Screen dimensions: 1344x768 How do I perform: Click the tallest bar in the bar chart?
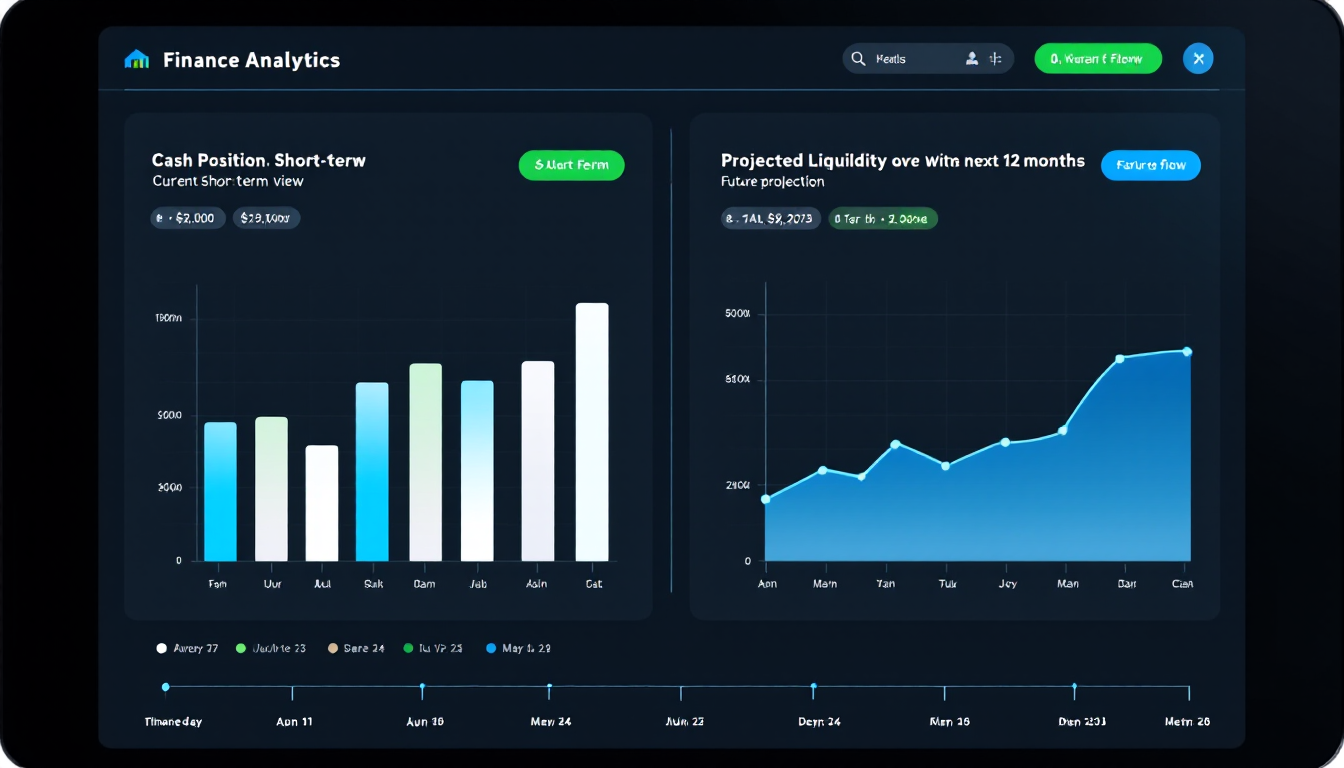point(592,432)
